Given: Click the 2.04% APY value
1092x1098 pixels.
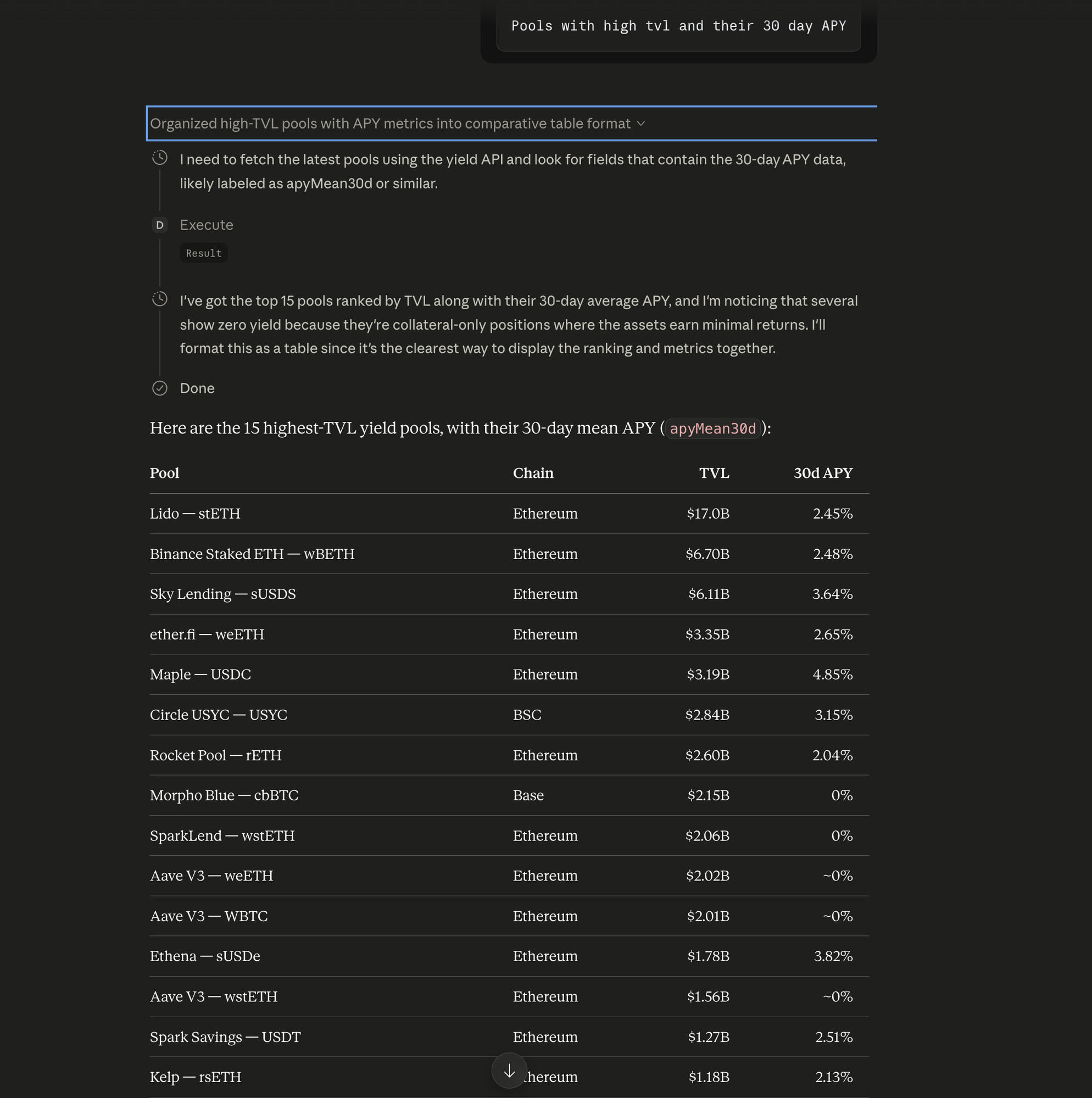Looking at the screenshot, I should (832, 755).
